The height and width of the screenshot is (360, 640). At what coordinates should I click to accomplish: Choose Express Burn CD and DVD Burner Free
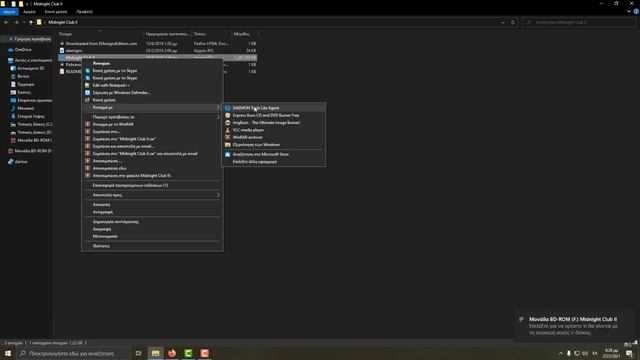click(x=273, y=115)
